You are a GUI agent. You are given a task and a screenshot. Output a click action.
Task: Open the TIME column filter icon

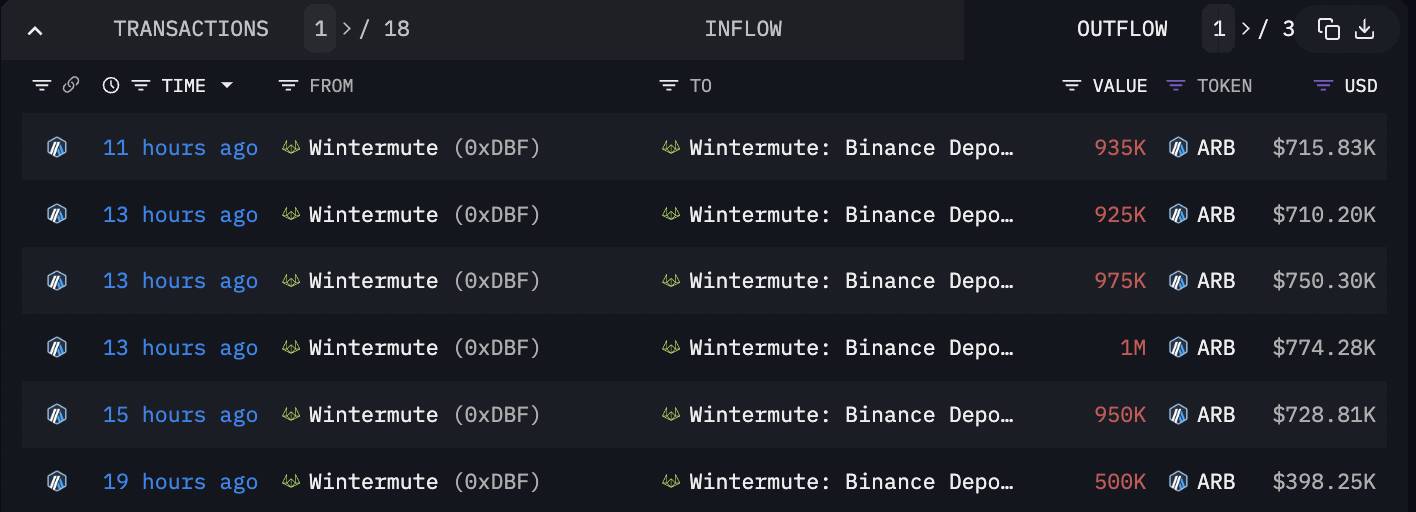click(141, 86)
